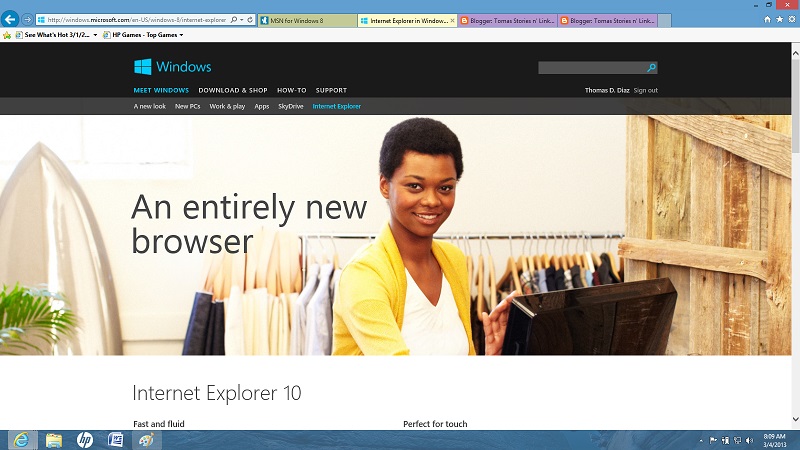The width and height of the screenshot is (800, 450).
Task: Refresh the page using the reload icon
Action: point(250,20)
